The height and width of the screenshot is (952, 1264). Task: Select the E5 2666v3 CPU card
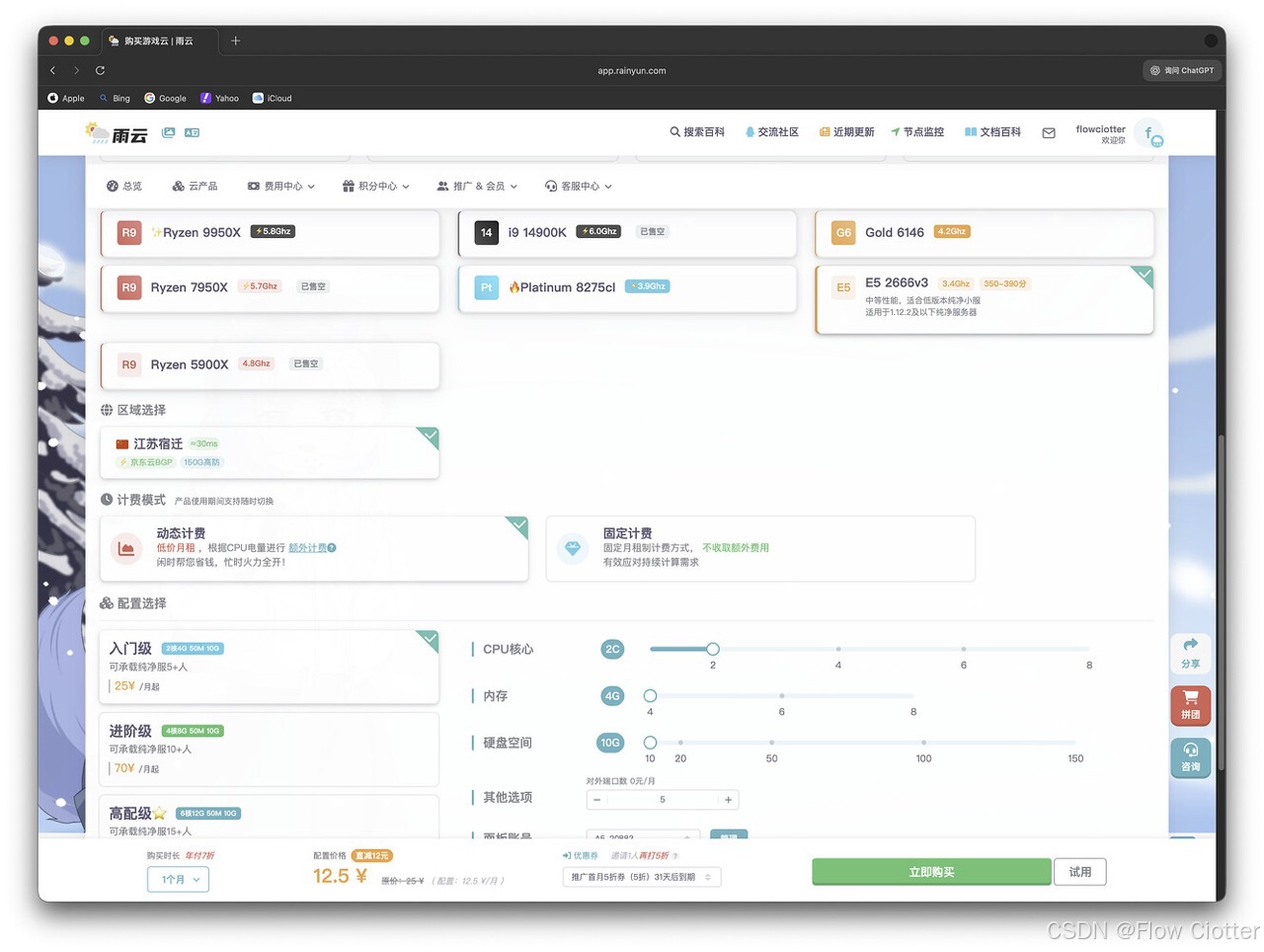coord(985,299)
